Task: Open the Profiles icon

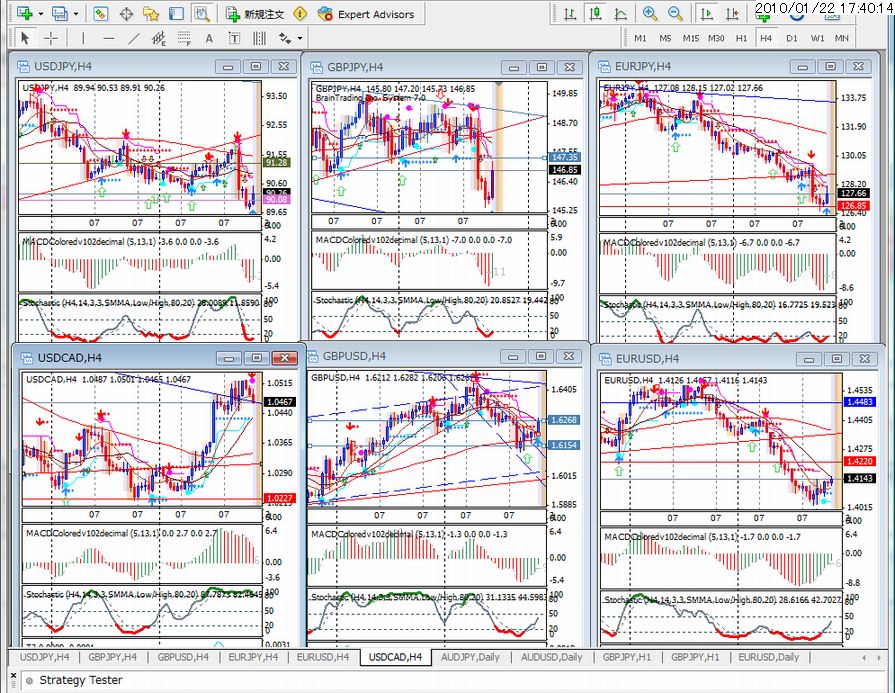Action: point(59,13)
